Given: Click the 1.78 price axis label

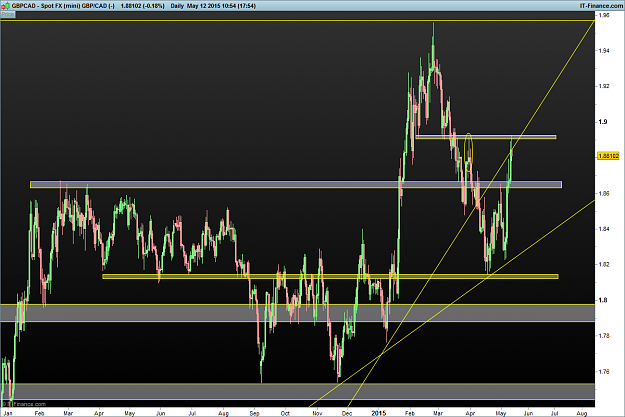Looking at the screenshot, I should pyautogui.click(x=603, y=336).
